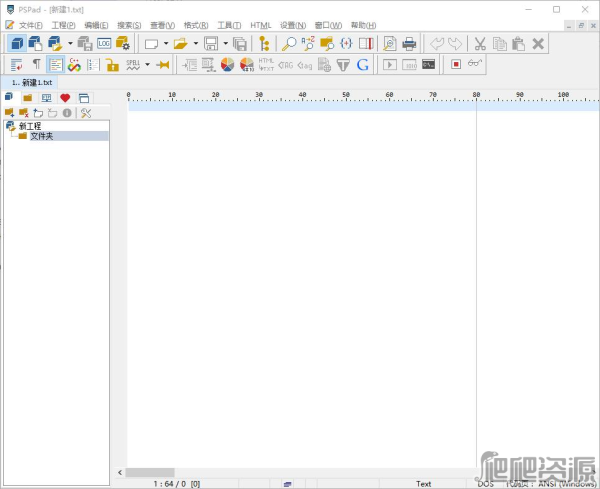600x489 pixels.
Task: Expand the open project dropdown arrow
Action: 70,43
